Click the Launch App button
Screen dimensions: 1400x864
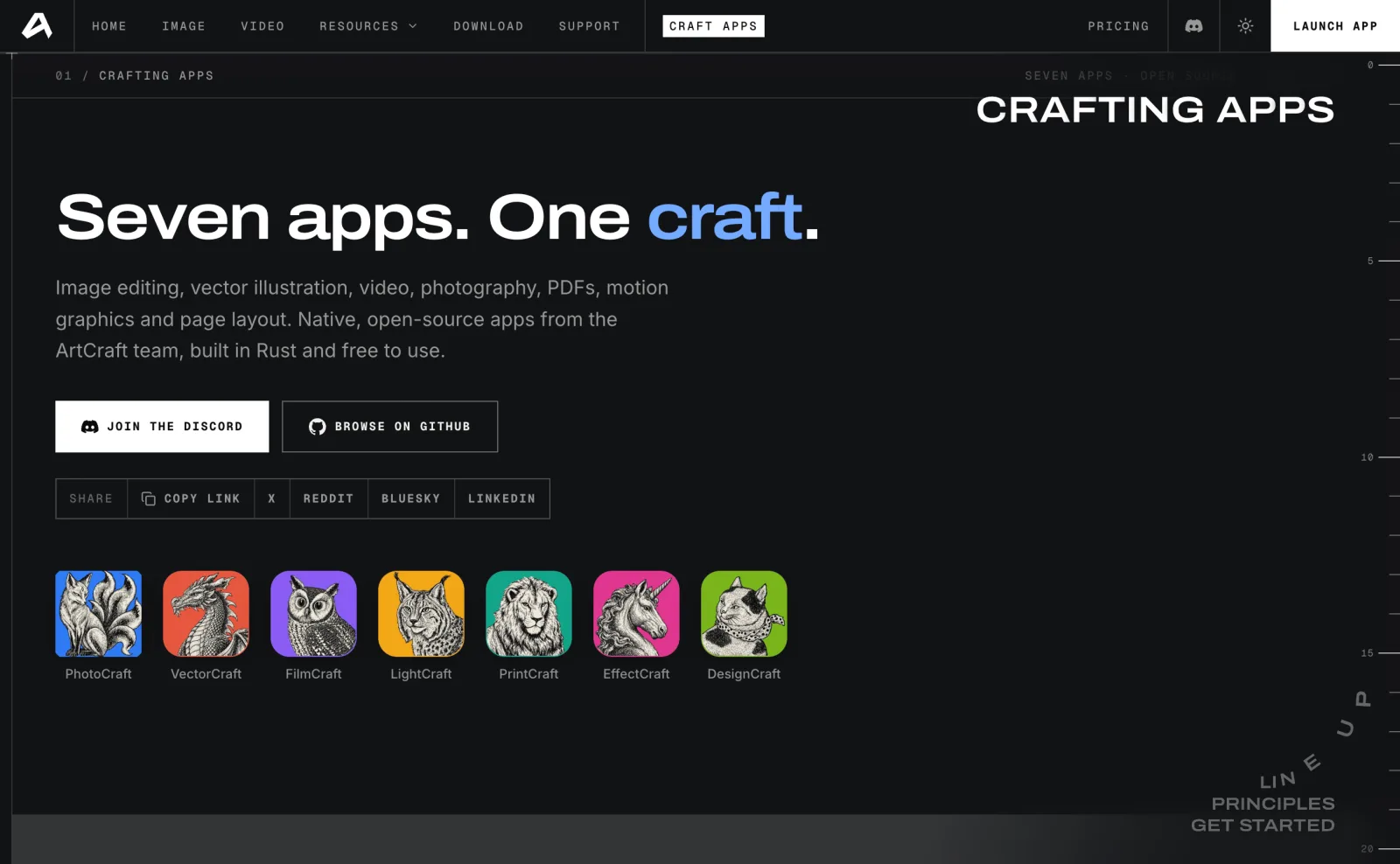click(x=1335, y=26)
